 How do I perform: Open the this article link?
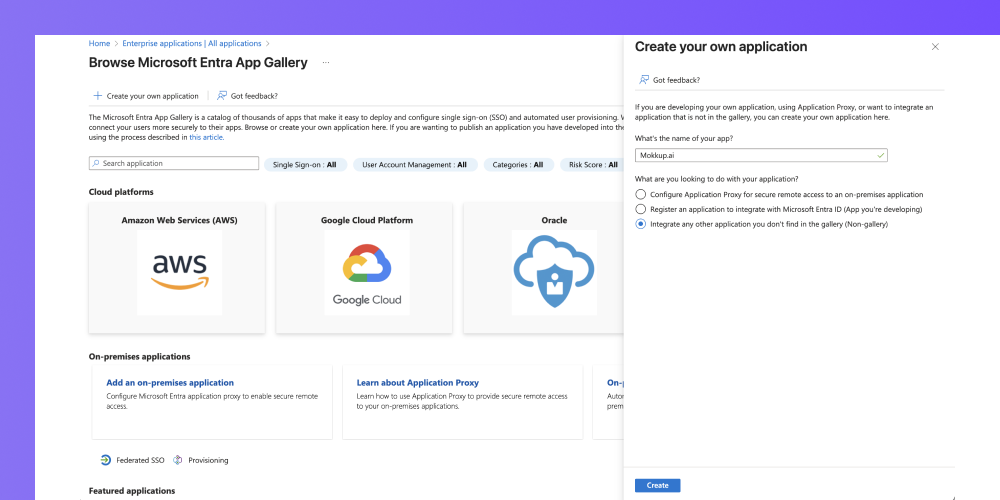pyautogui.click(x=206, y=137)
